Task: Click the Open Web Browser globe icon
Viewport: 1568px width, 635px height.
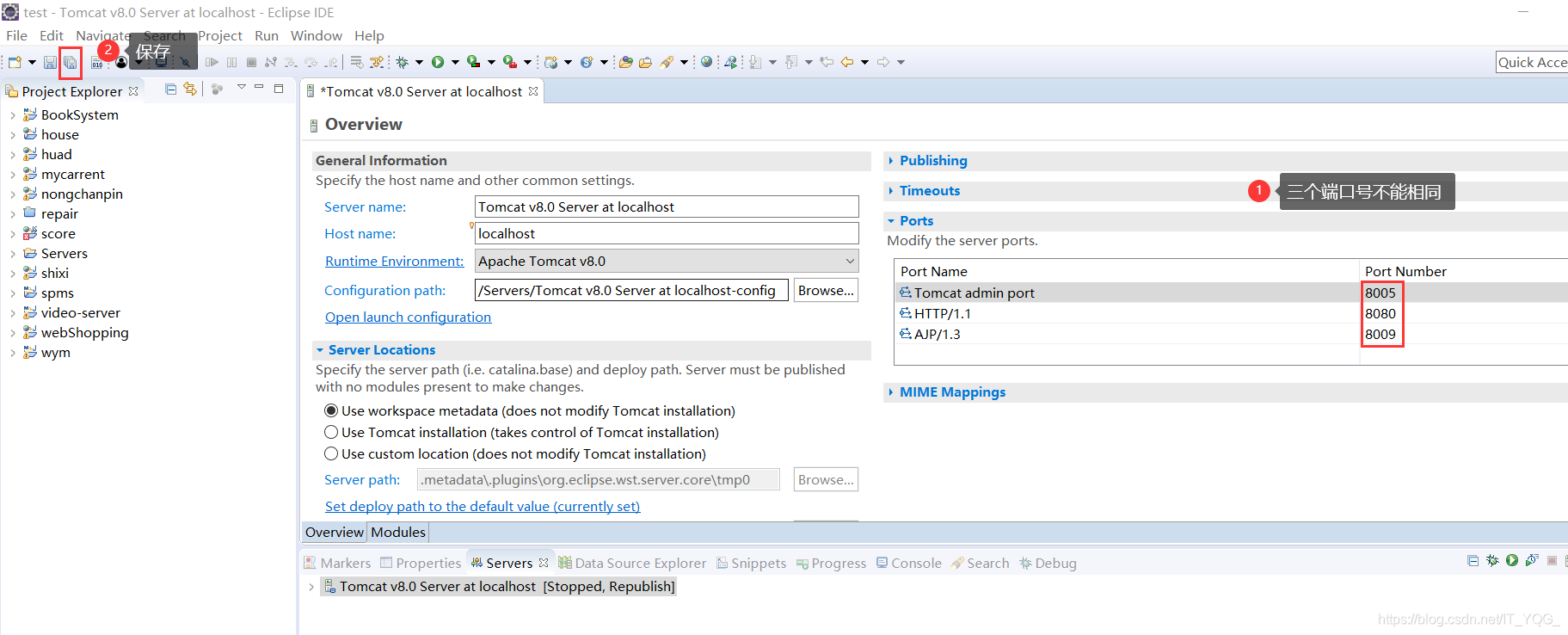Action: (x=706, y=62)
